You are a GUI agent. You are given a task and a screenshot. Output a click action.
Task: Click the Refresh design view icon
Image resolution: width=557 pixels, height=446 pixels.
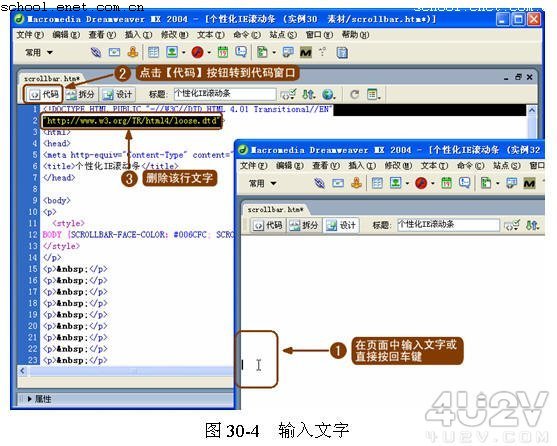click(354, 94)
